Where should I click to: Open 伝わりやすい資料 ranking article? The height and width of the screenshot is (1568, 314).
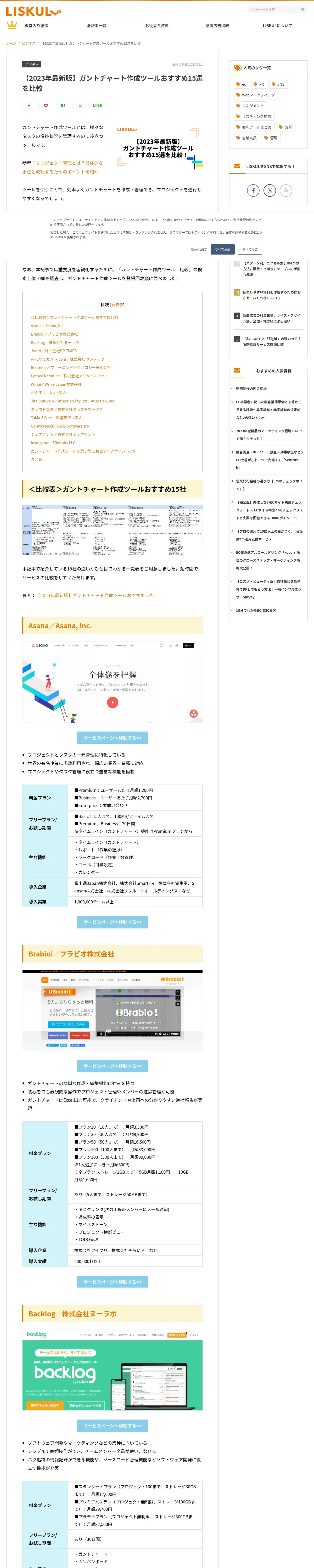(271, 295)
